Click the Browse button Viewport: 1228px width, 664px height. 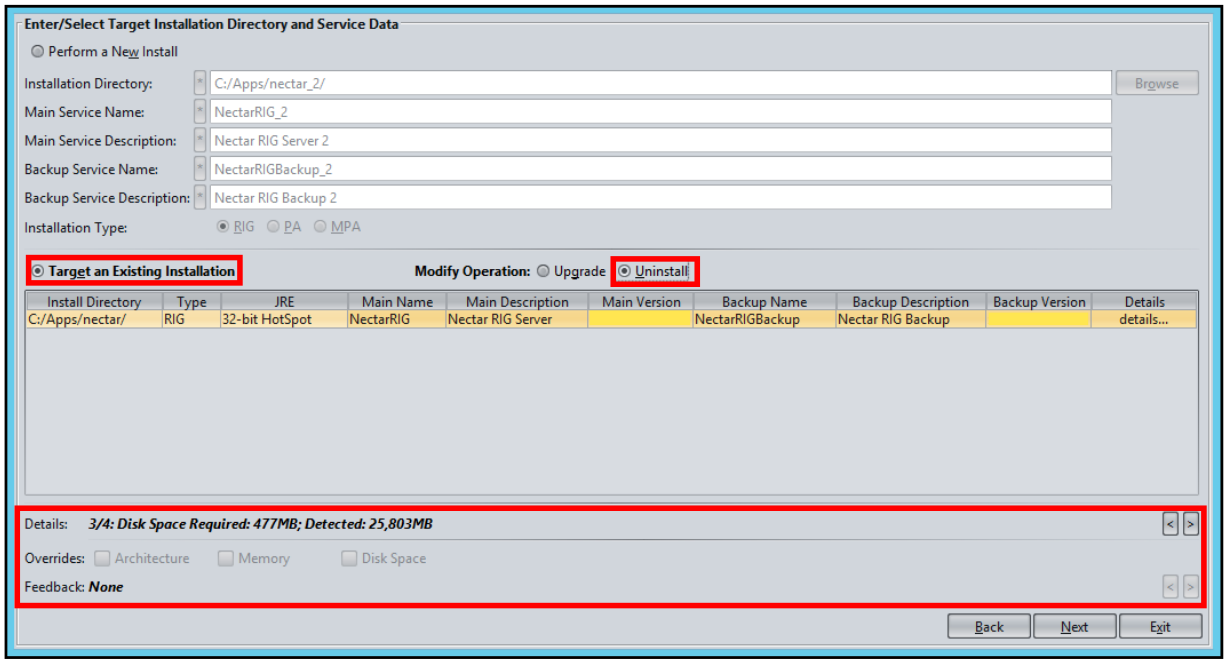click(1157, 84)
